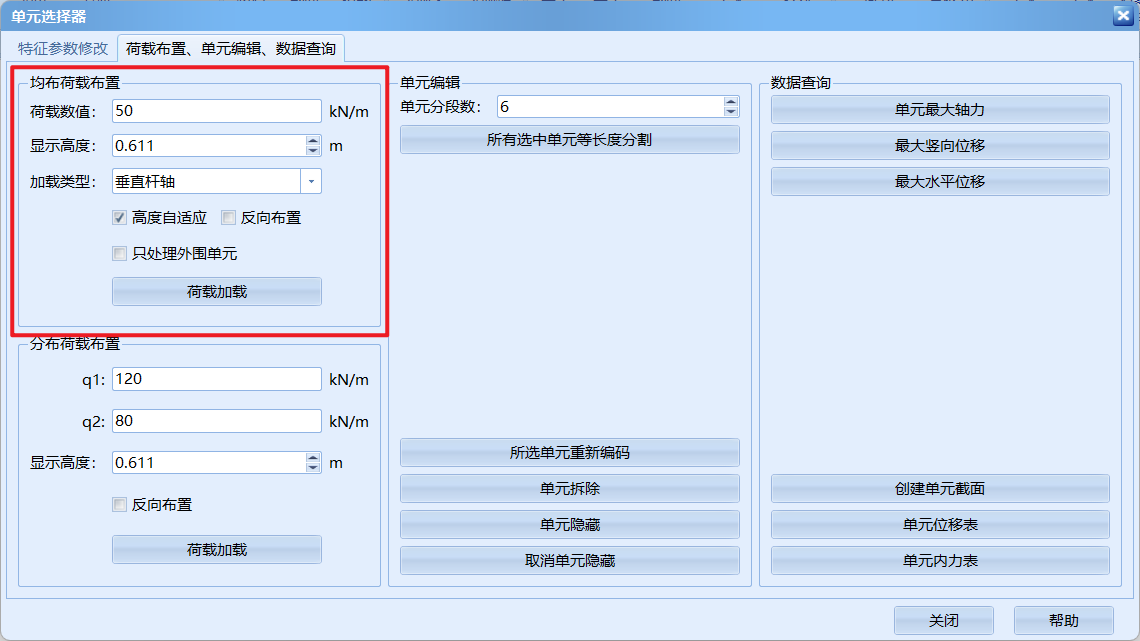The image size is (1140, 641).
Task: Close the 单元选择器 dialog window
Action: 1122,15
